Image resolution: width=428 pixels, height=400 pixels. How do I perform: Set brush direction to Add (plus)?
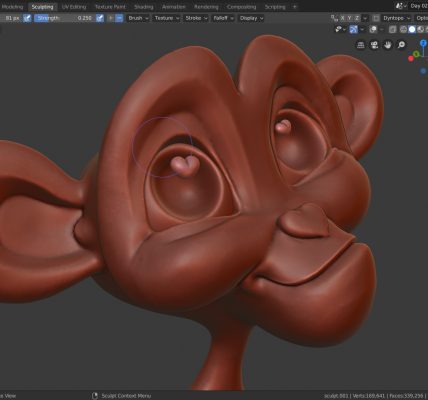(x=111, y=18)
